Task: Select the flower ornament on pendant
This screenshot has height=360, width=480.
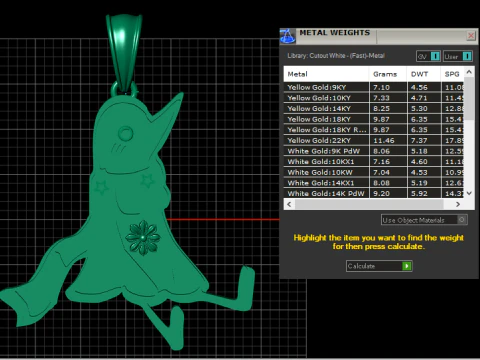Action: [143, 238]
